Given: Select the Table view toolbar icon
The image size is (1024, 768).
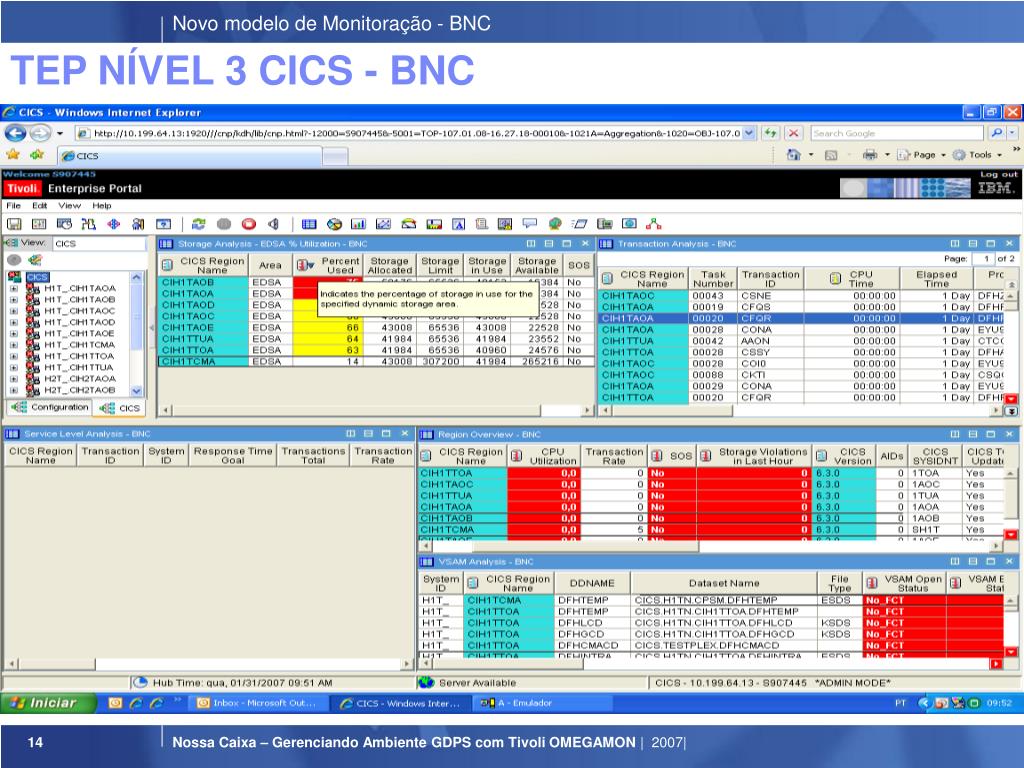Looking at the screenshot, I should pos(309,224).
